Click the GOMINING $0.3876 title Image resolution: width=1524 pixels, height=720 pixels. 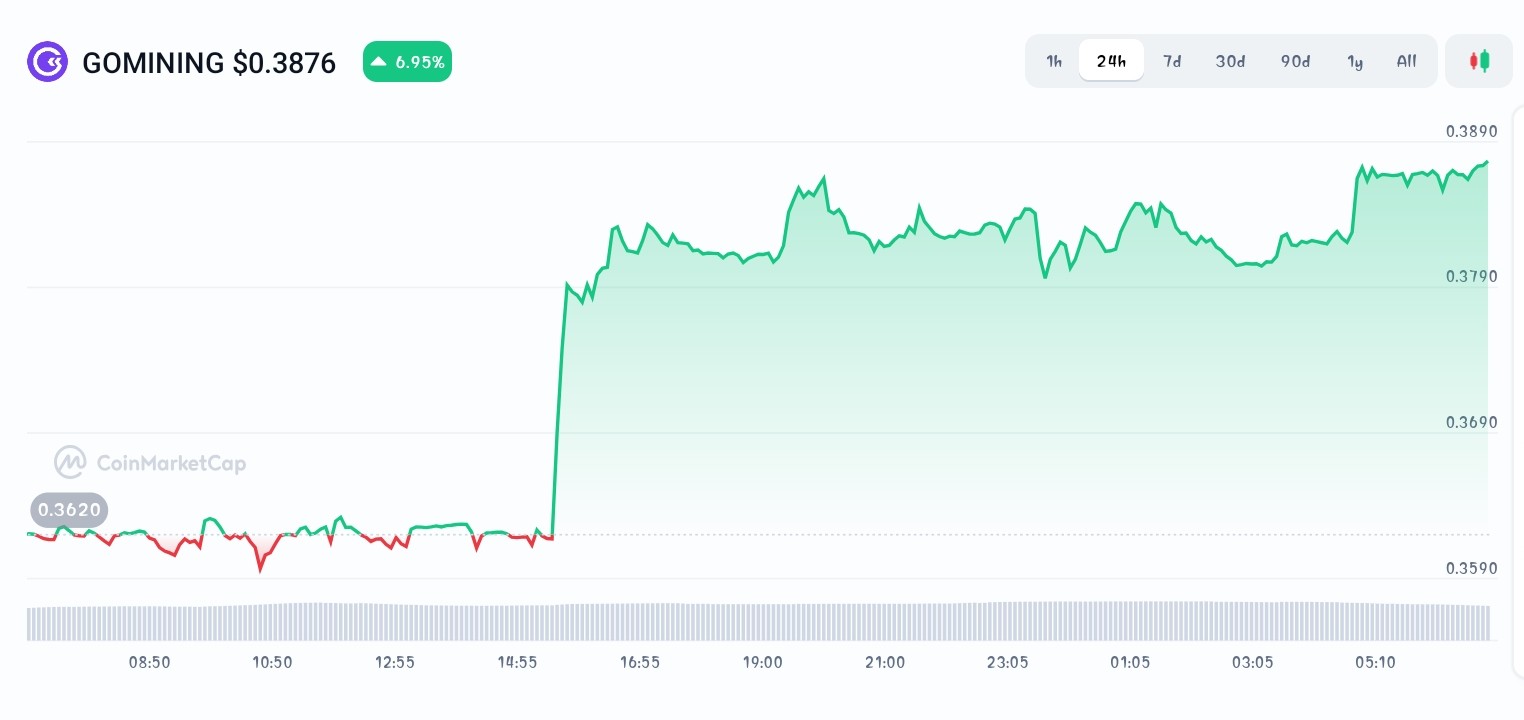[x=209, y=63]
